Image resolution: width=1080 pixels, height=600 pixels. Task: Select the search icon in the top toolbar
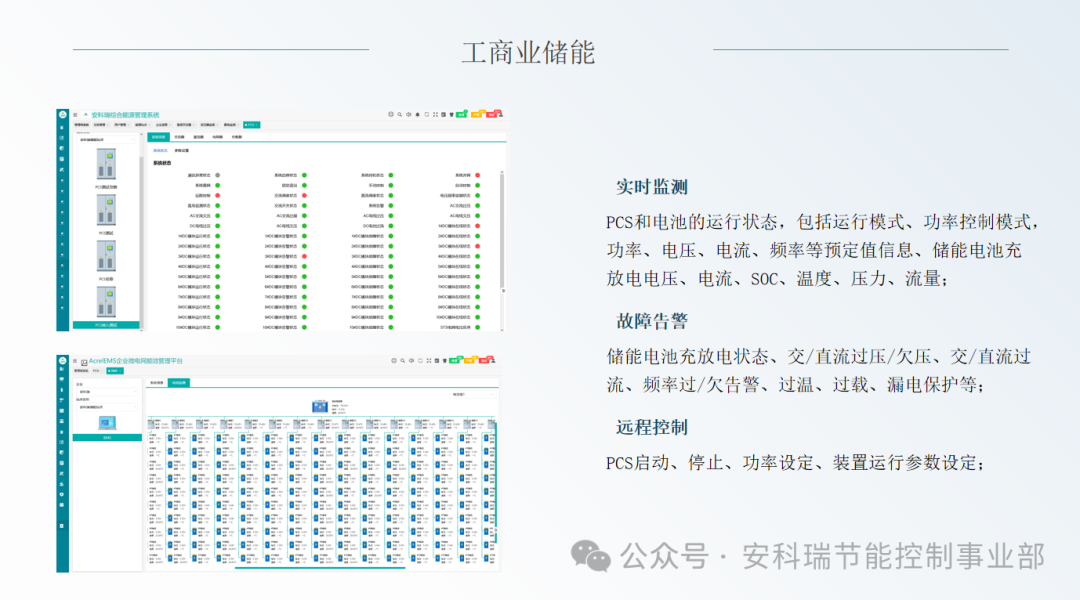click(x=399, y=114)
